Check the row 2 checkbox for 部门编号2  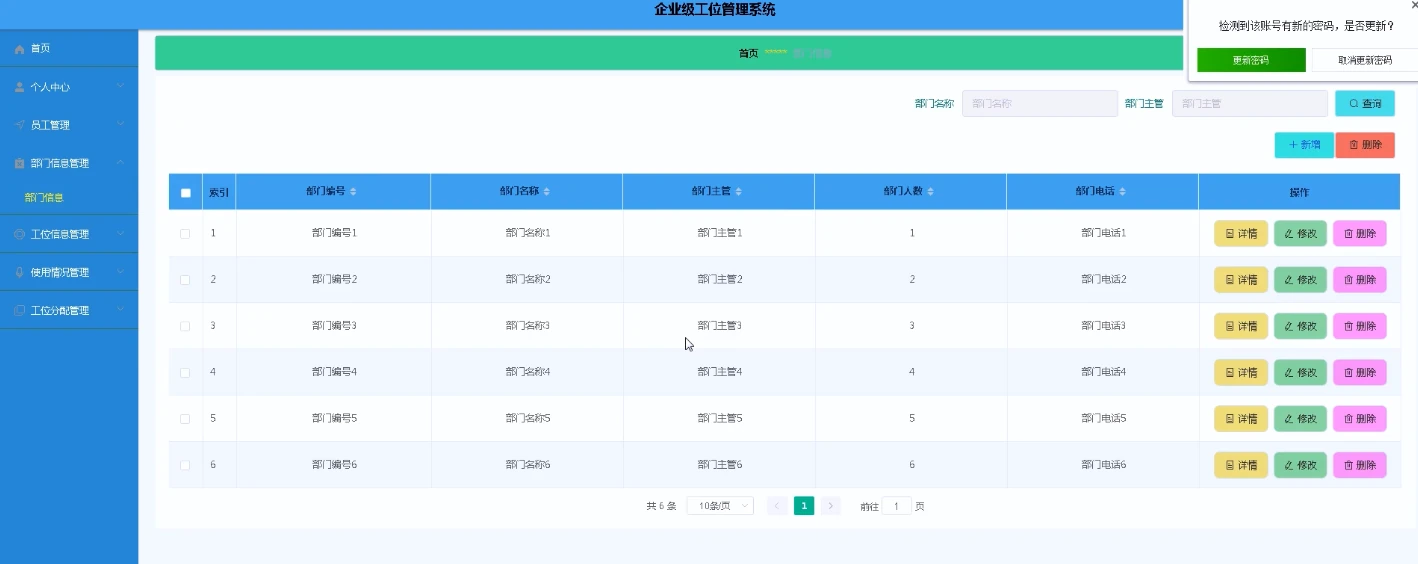(x=185, y=280)
